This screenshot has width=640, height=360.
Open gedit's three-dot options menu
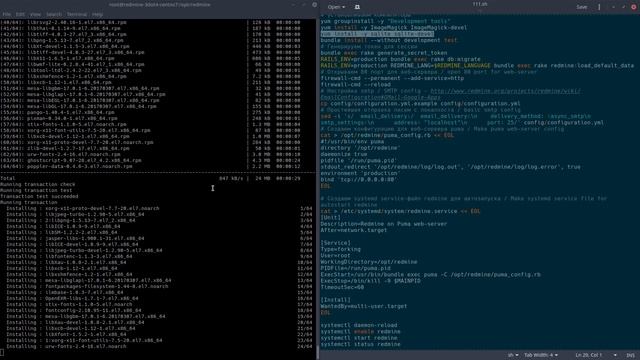coord(599,7)
